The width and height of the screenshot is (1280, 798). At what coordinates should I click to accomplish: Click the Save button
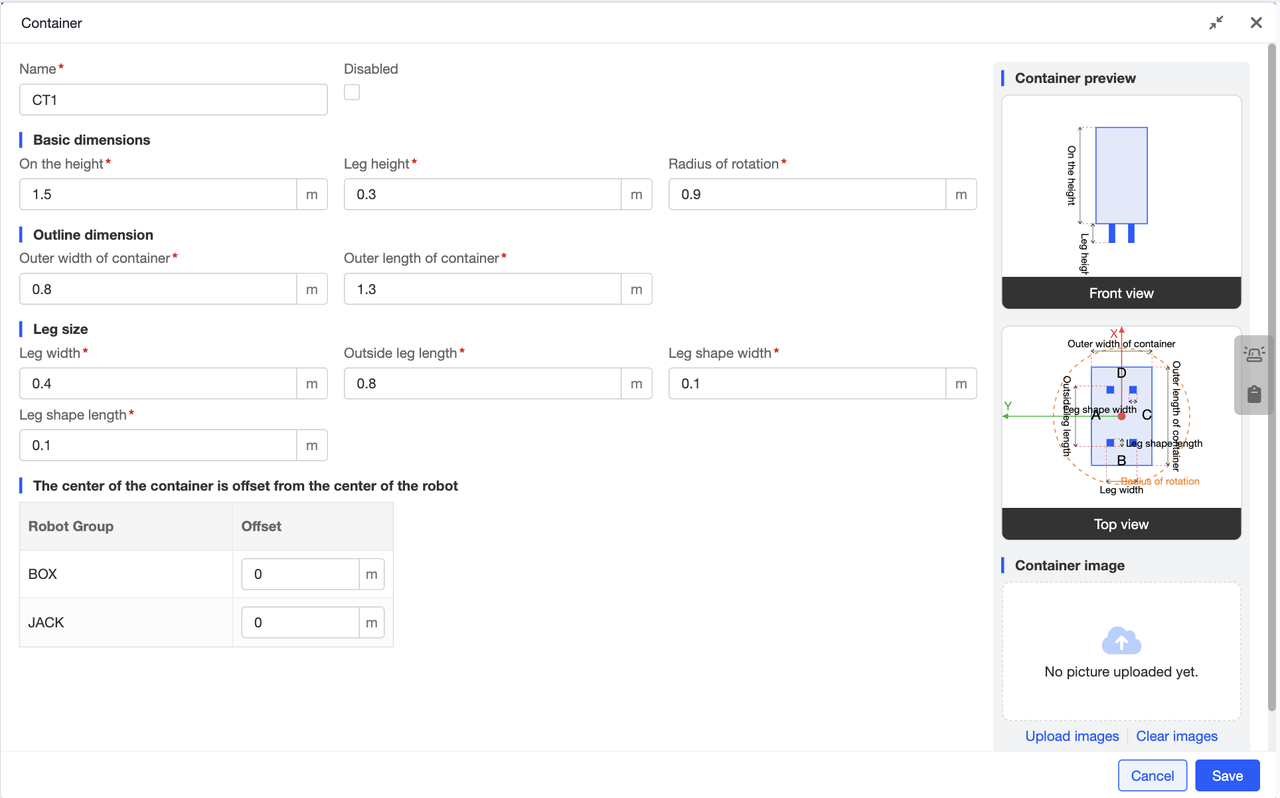click(x=1227, y=775)
